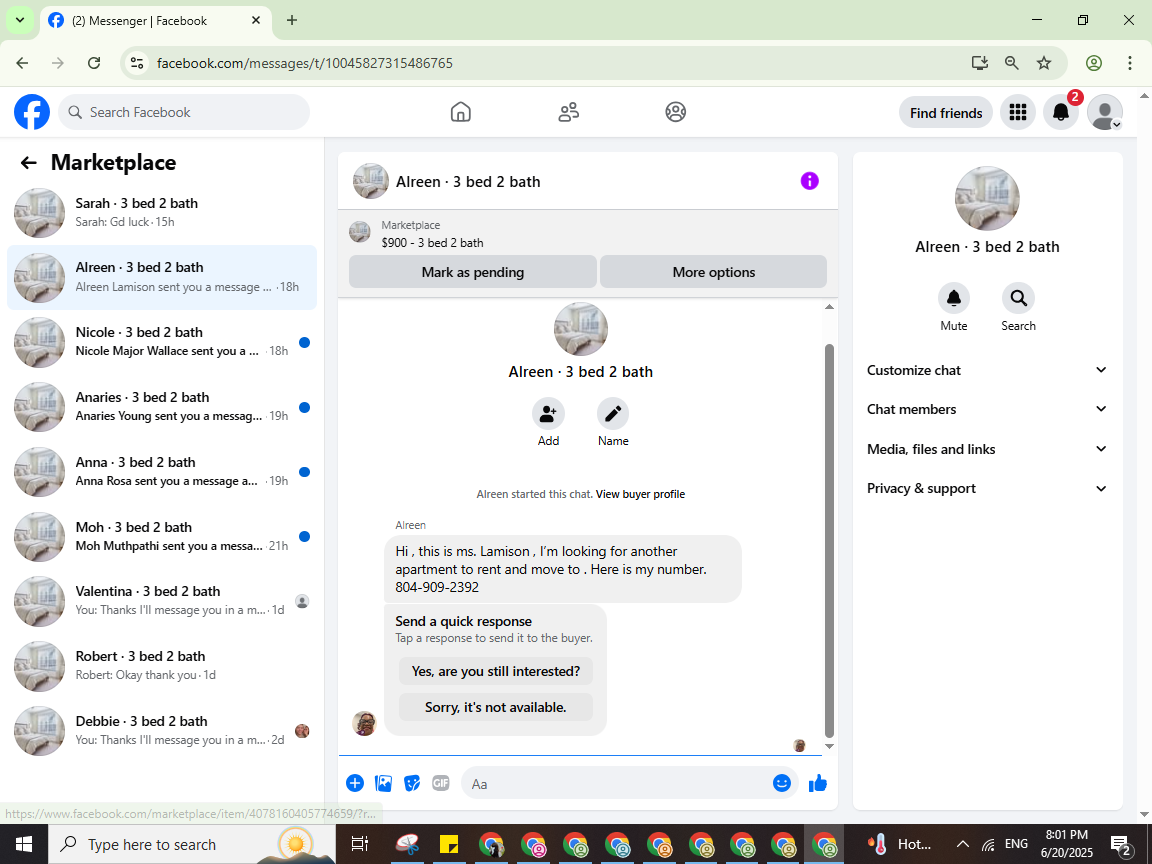Open Chrome profile icon in toolbar

tap(1094, 63)
